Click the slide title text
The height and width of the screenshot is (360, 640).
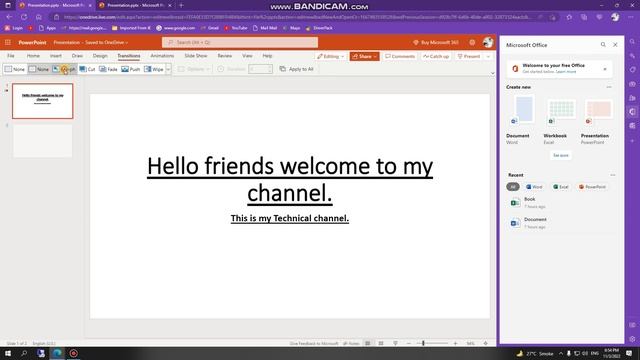pyautogui.click(x=290, y=179)
